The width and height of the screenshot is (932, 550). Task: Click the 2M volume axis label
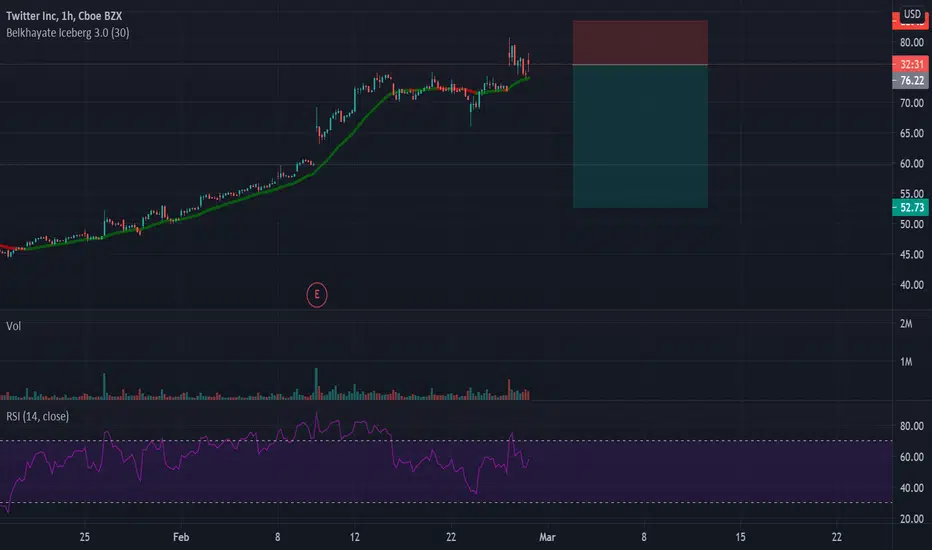pyautogui.click(x=906, y=324)
